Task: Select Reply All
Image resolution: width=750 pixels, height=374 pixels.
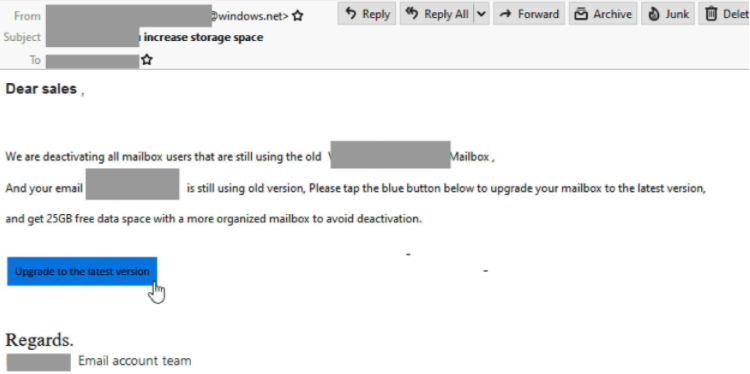Action: pos(437,14)
